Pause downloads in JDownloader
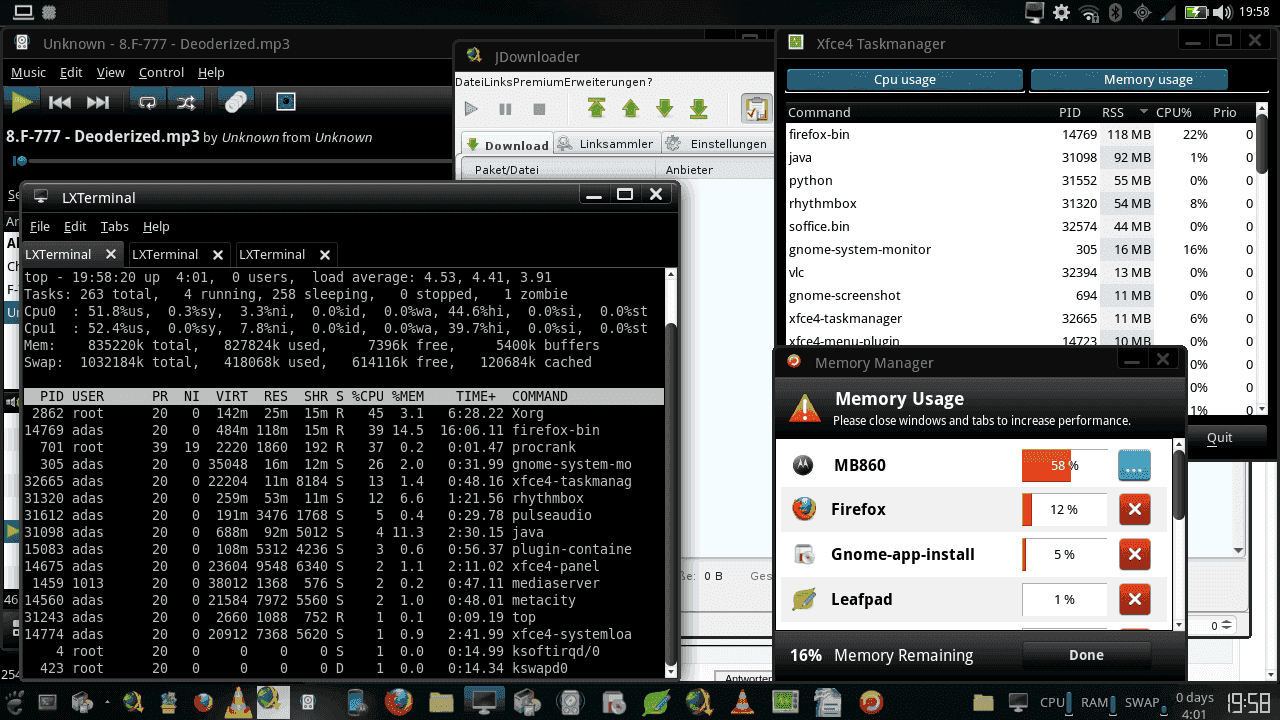 505,109
